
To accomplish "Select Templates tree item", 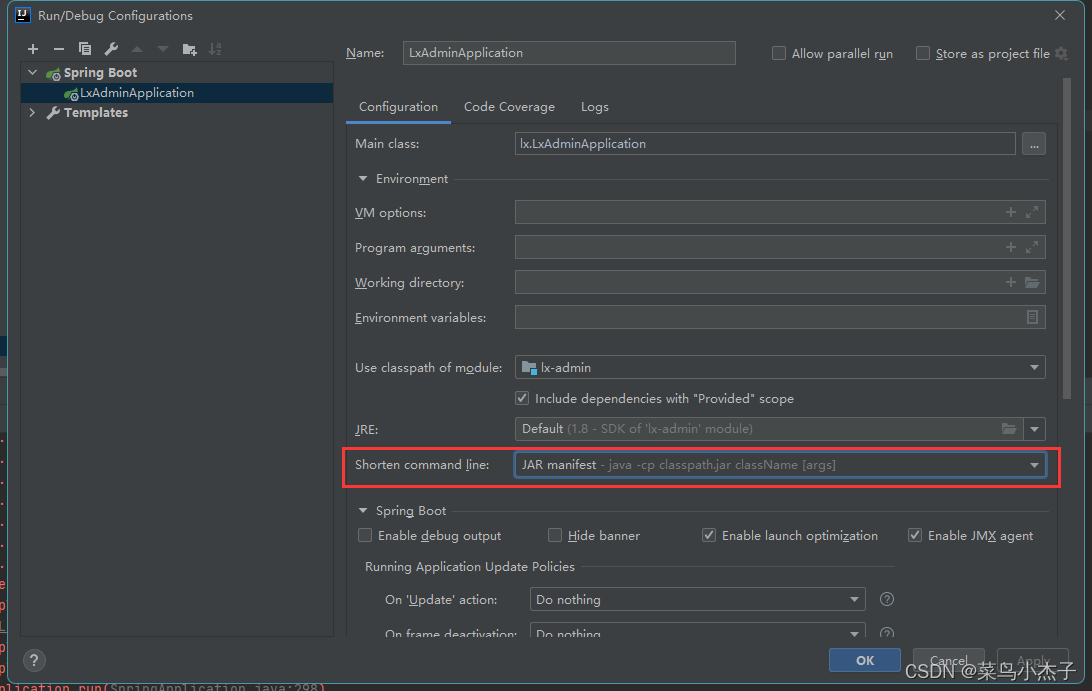I will click(96, 112).
